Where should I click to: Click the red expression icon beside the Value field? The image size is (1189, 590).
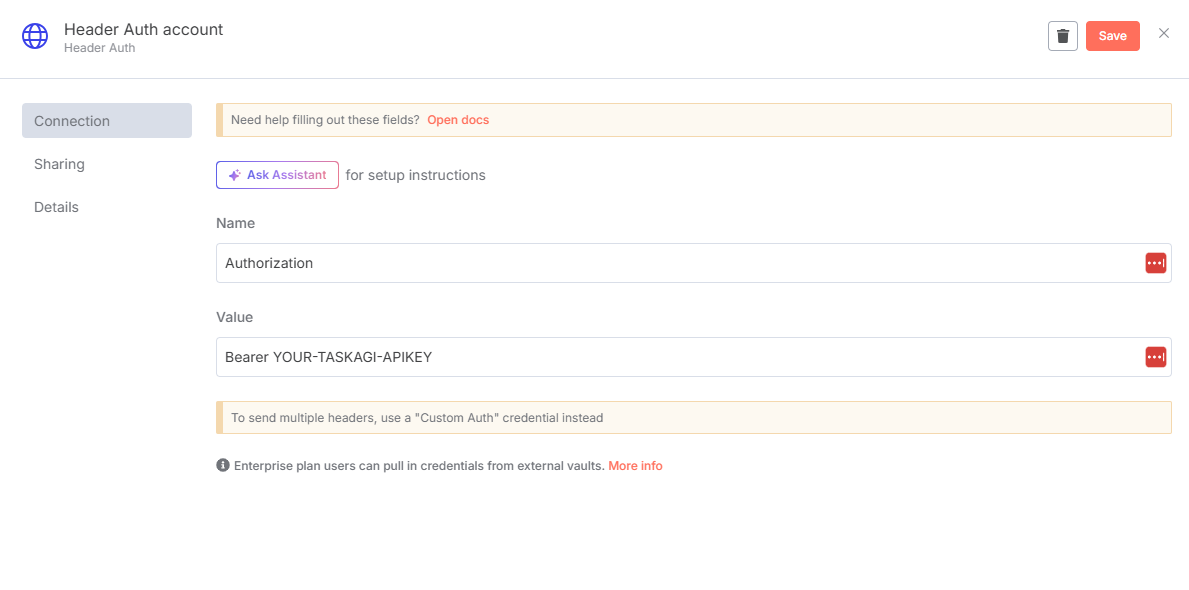click(x=1156, y=356)
